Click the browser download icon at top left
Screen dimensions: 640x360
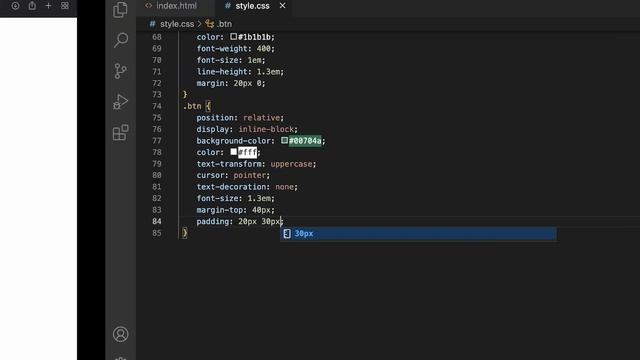tap(15, 6)
